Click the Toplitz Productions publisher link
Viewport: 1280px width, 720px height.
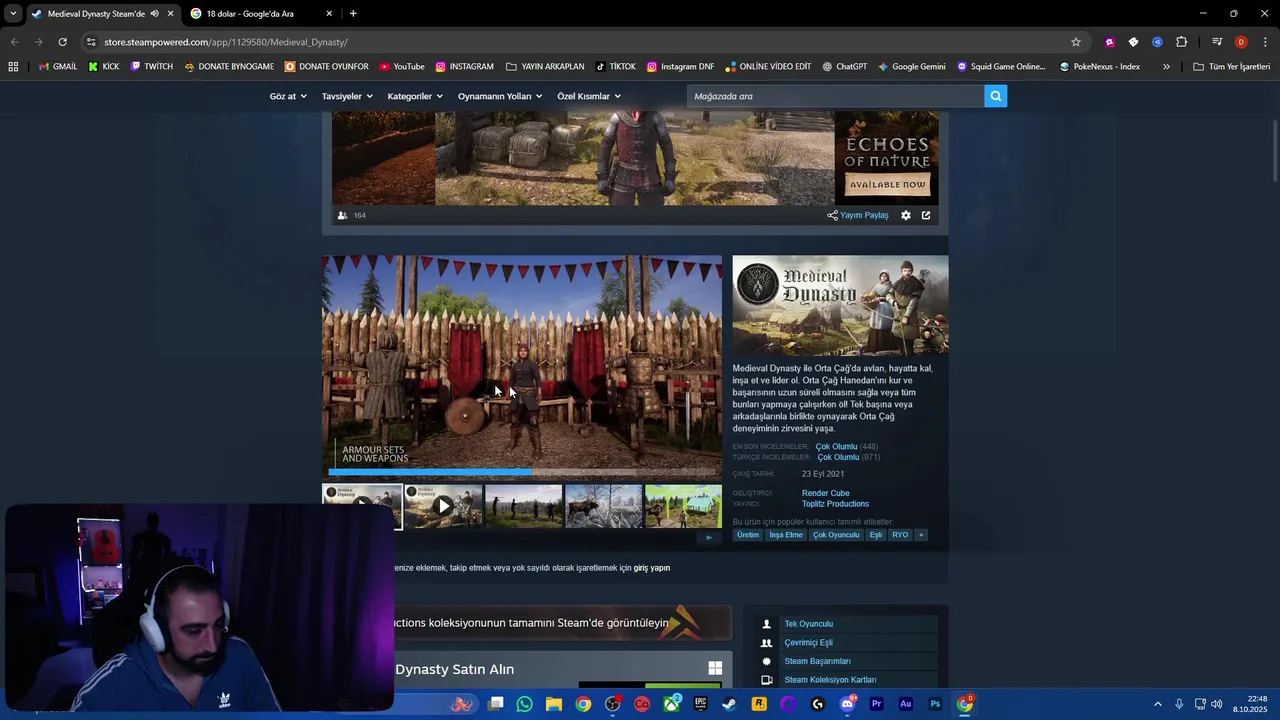835,504
